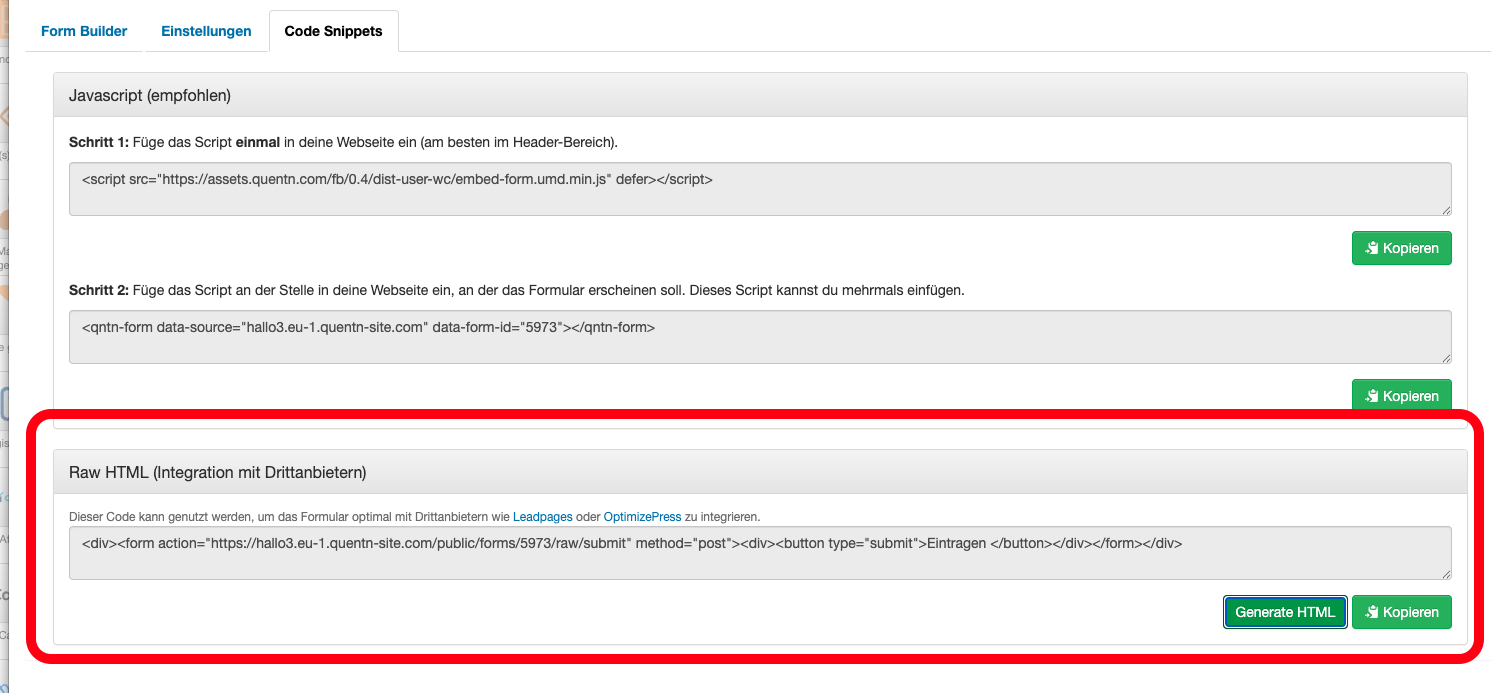
Task: Focus the qntn-form data-source textarea
Action: coord(760,337)
